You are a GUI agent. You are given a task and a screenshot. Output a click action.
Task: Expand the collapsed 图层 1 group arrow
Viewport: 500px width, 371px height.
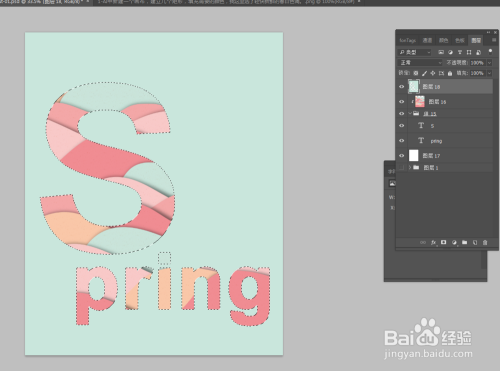[x=410, y=167]
